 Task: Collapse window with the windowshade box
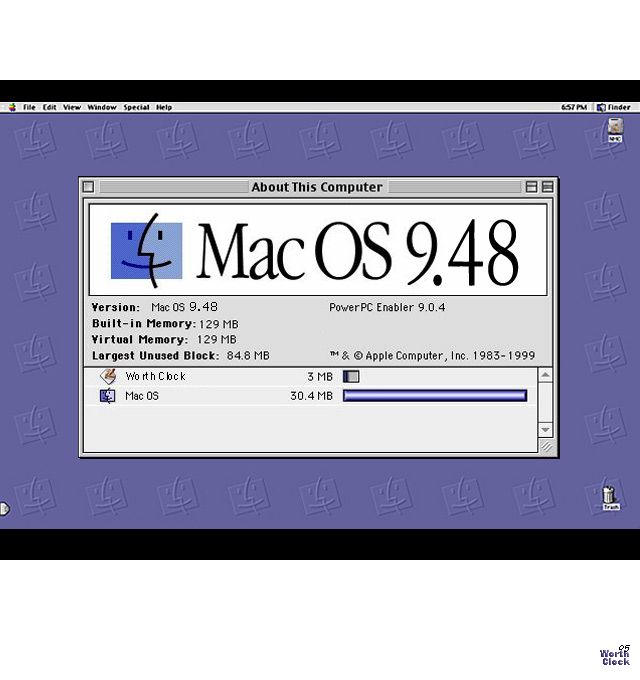pos(547,187)
